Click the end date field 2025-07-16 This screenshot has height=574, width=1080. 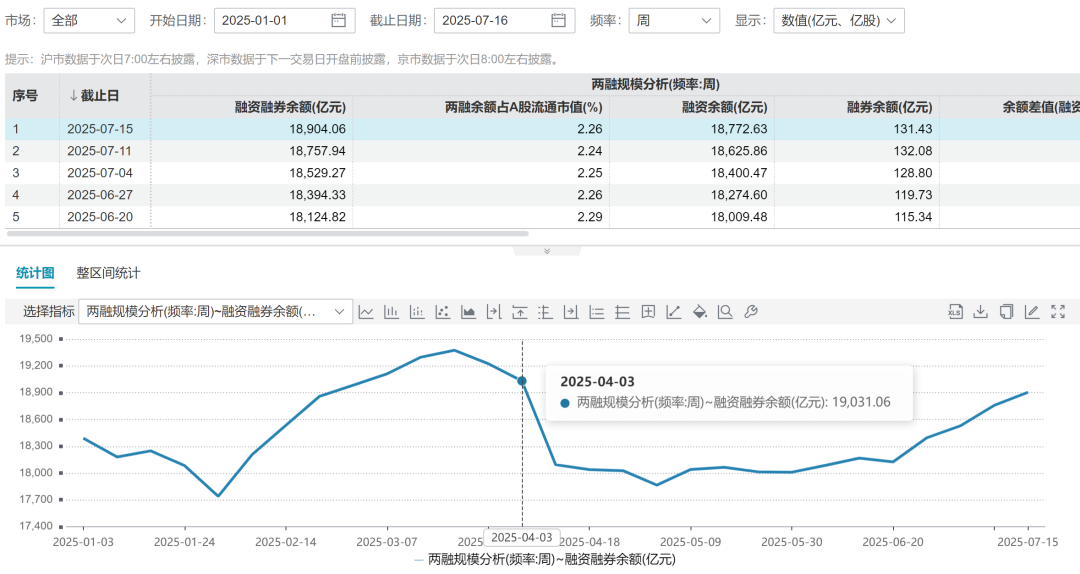coord(505,21)
